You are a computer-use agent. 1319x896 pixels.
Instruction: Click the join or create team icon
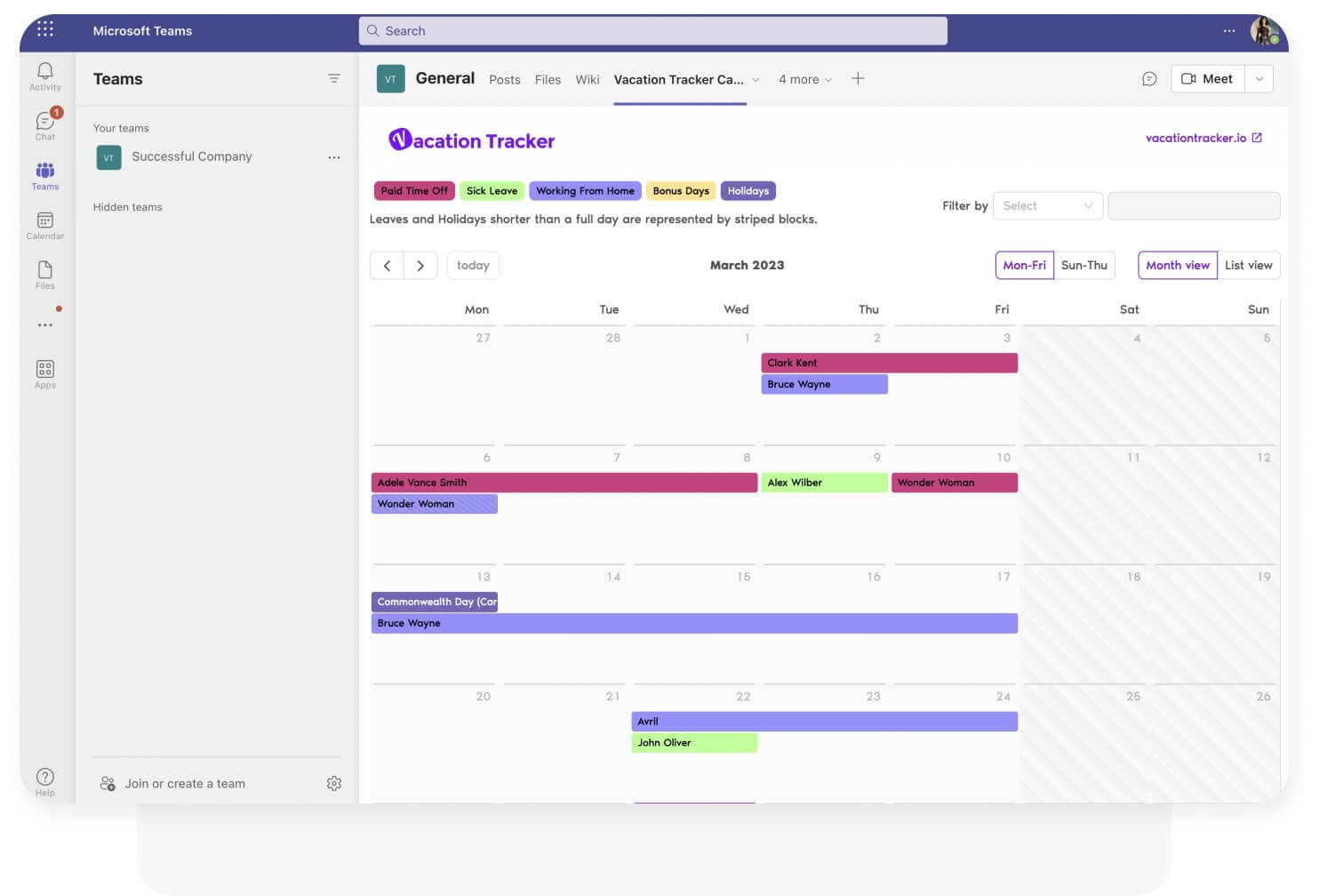click(x=108, y=783)
